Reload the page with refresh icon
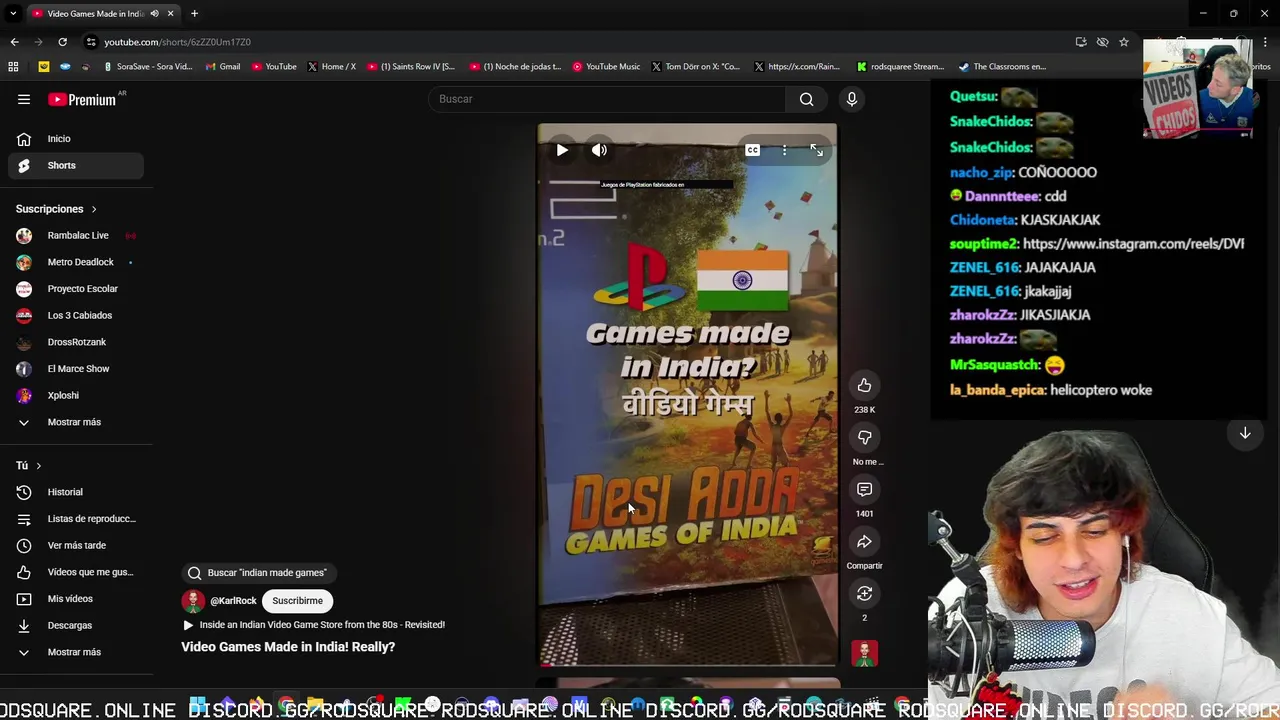The height and width of the screenshot is (720, 1280). coord(62,42)
